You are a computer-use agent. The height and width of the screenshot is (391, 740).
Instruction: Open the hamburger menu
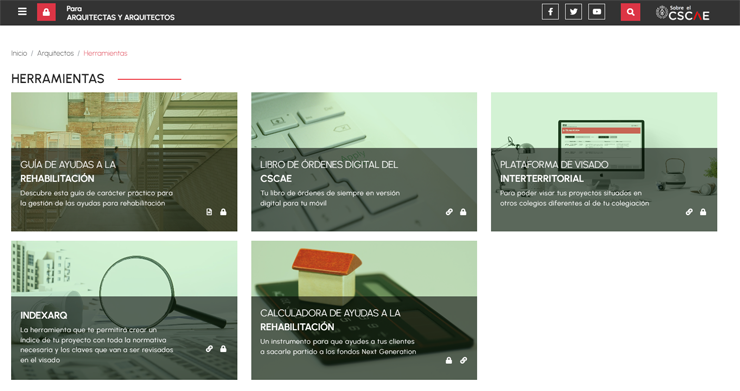pyautogui.click(x=22, y=12)
